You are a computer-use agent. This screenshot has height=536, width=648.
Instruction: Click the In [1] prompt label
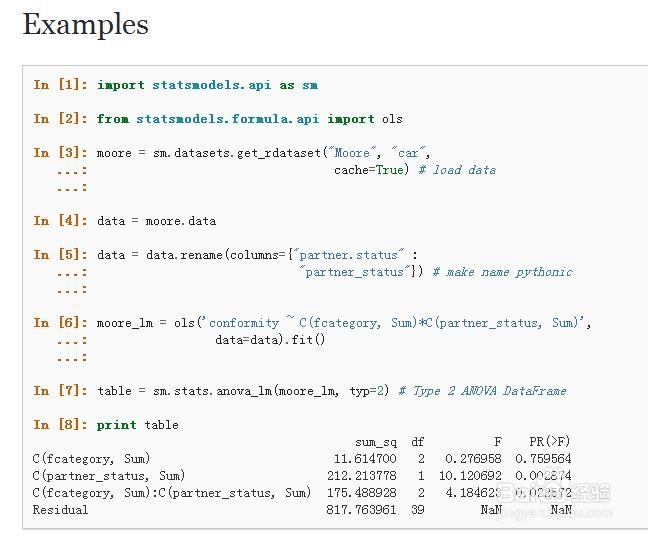coord(61,85)
